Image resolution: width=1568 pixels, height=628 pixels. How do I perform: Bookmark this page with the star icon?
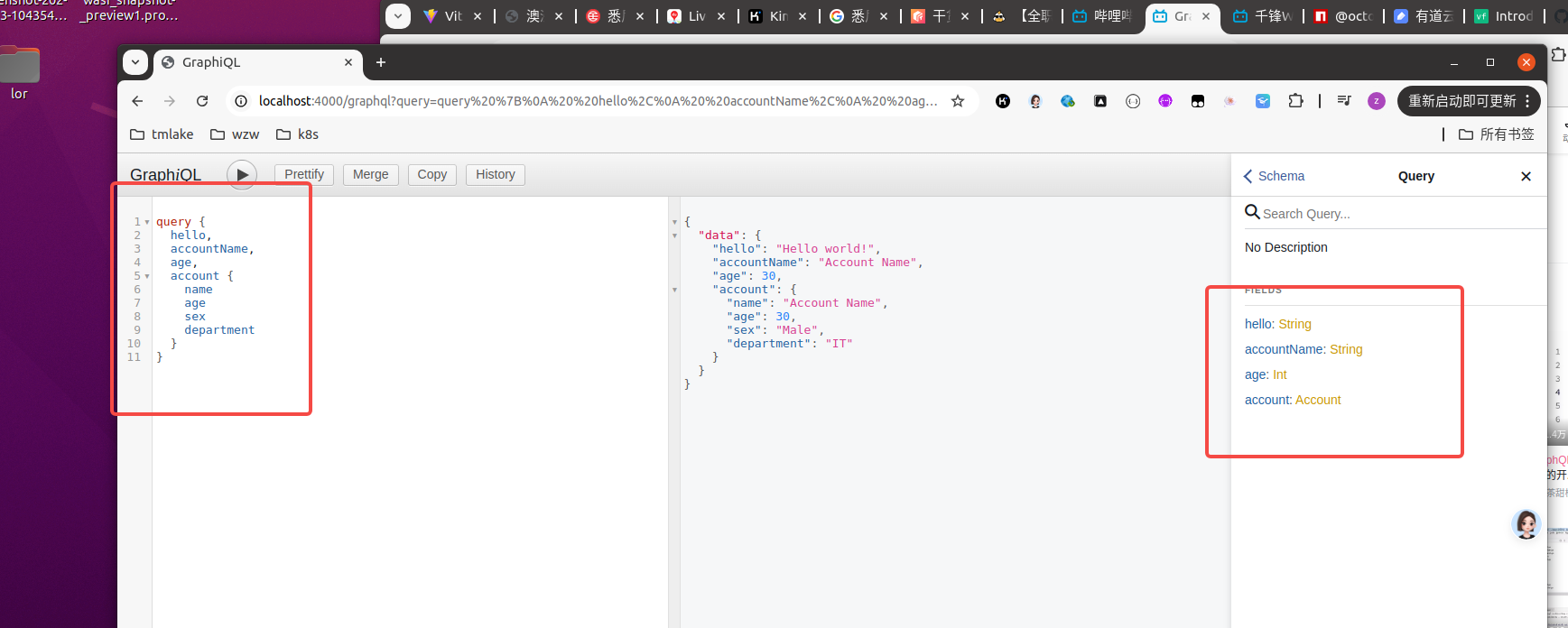[958, 101]
